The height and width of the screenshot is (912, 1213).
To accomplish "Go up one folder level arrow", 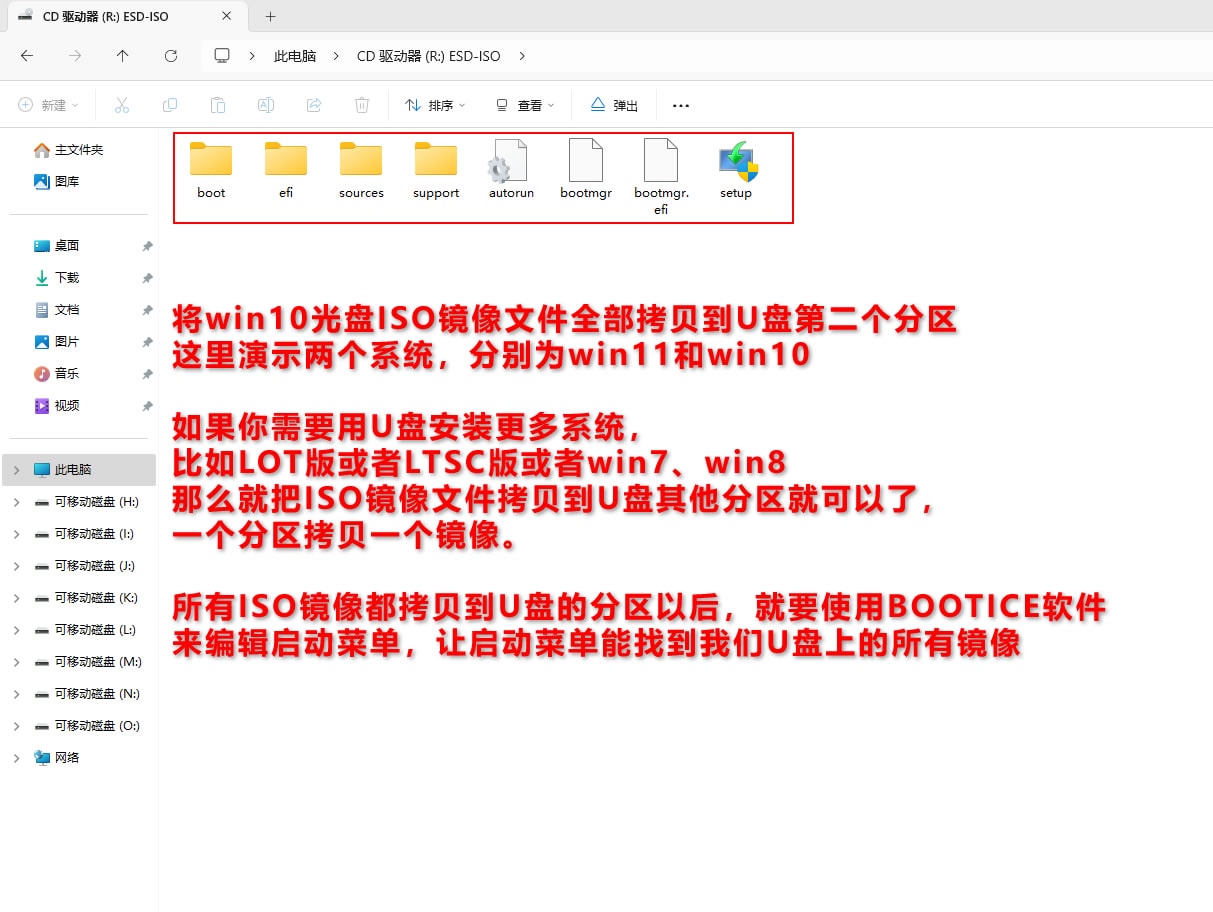I will [x=122, y=56].
